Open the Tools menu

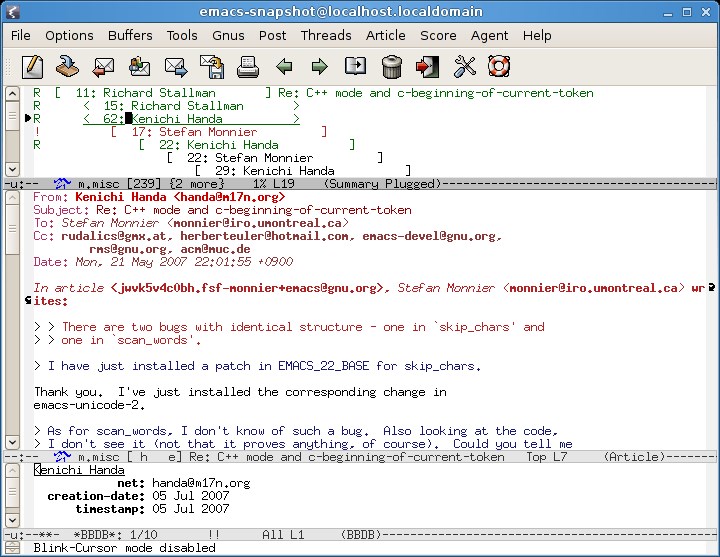(x=182, y=35)
